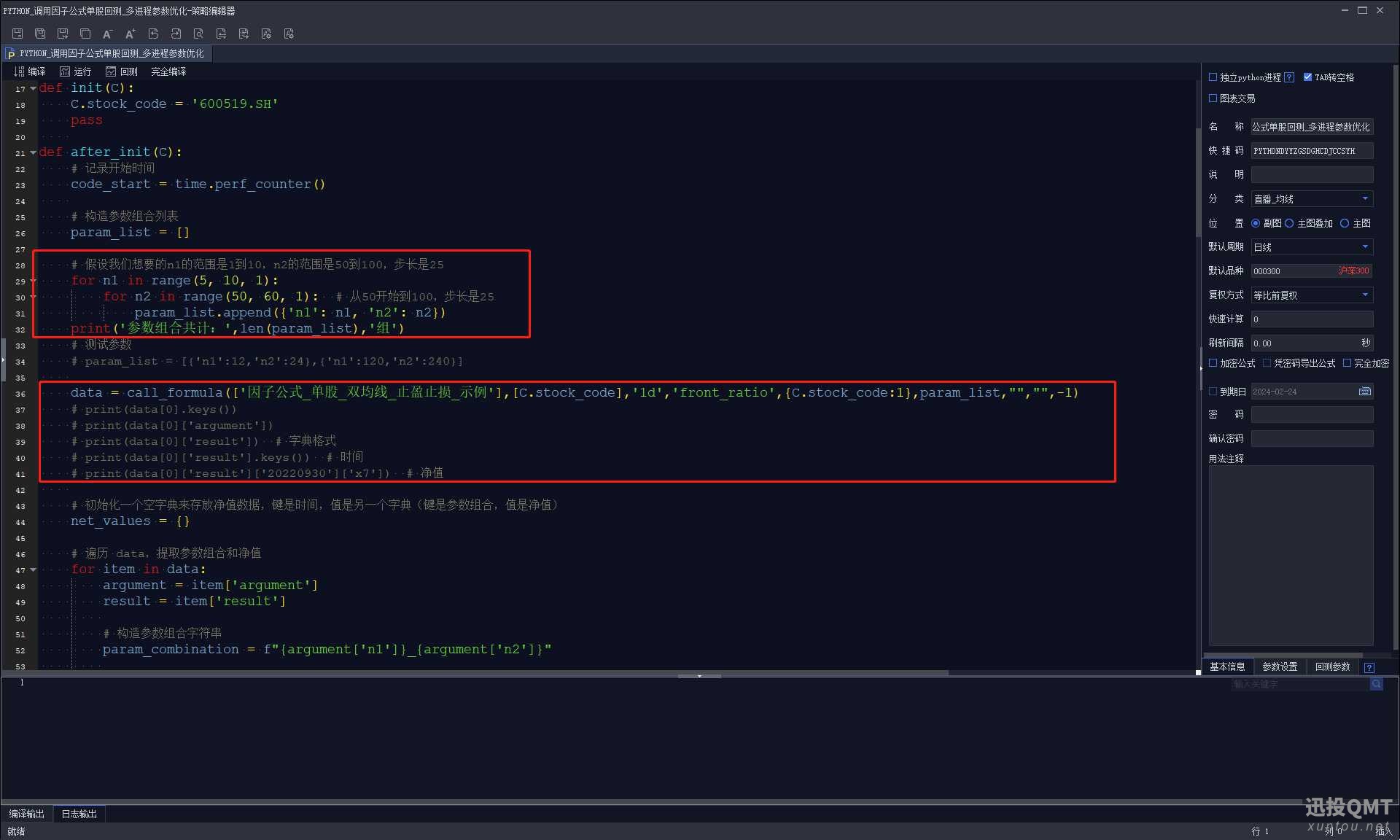Open the calendar icon for 到期日
1400x840 pixels.
1365,392
